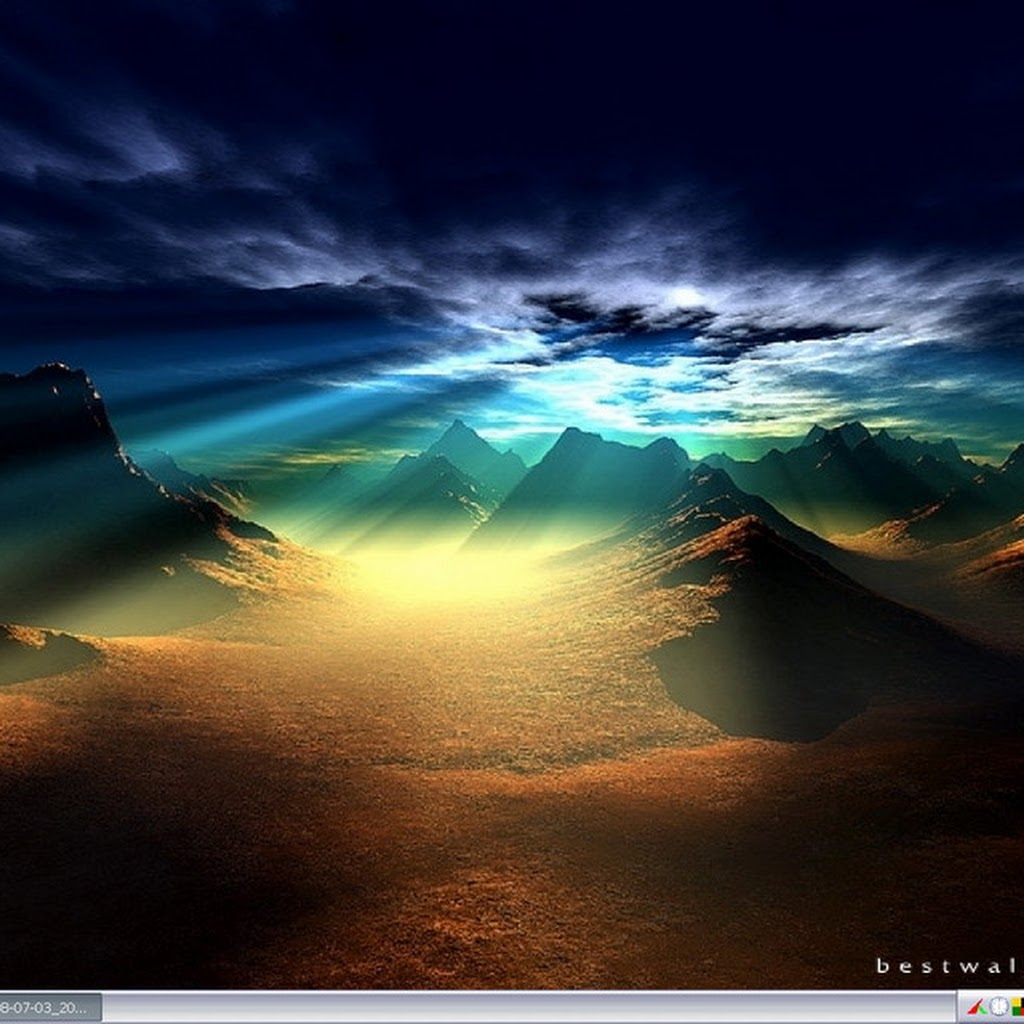Image resolution: width=1024 pixels, height=1024 pixels.
Task: Open the round clock tray icon
Action: click(999, 1006)
